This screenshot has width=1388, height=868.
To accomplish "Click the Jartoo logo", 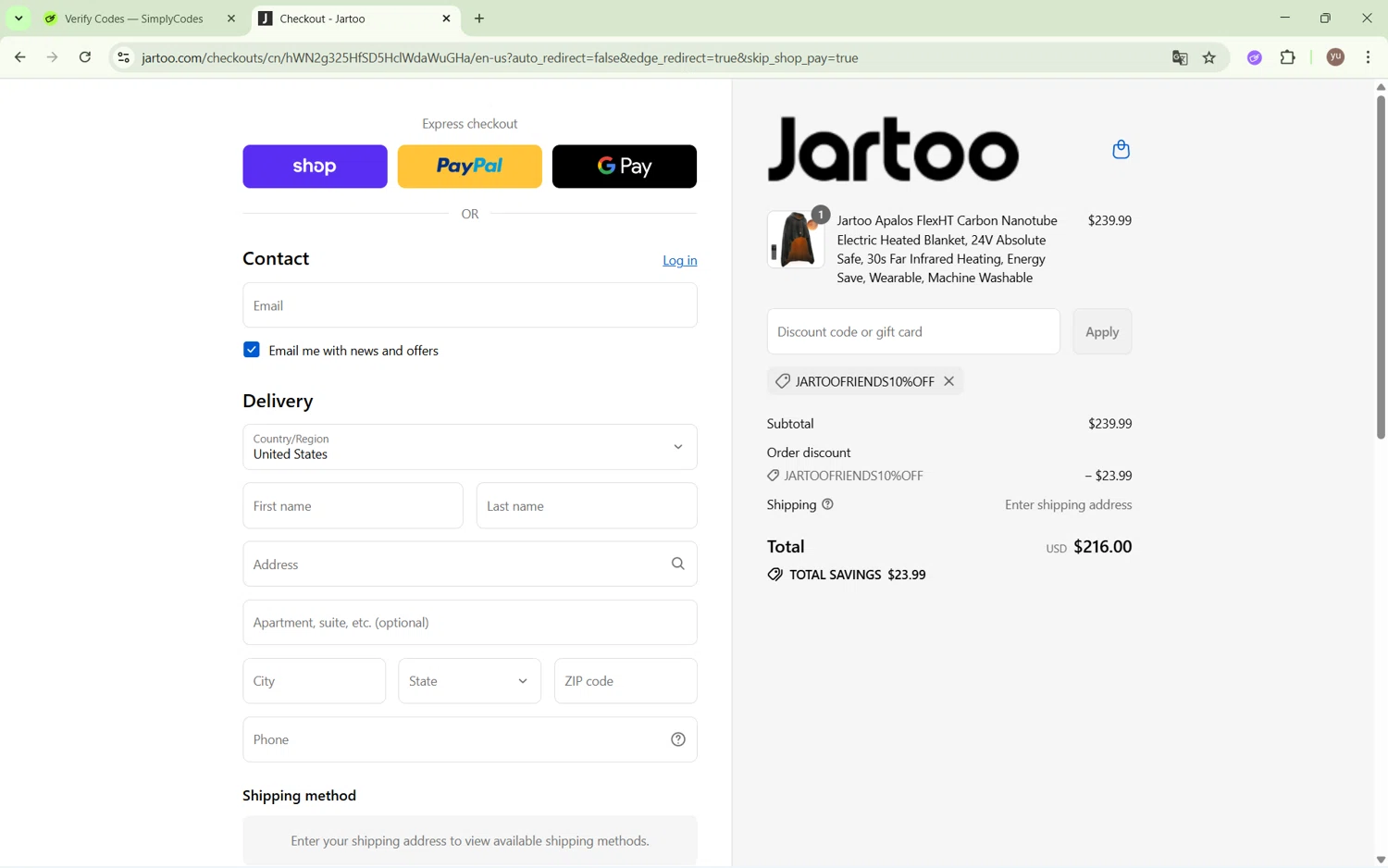I will (x=893, y=149).
